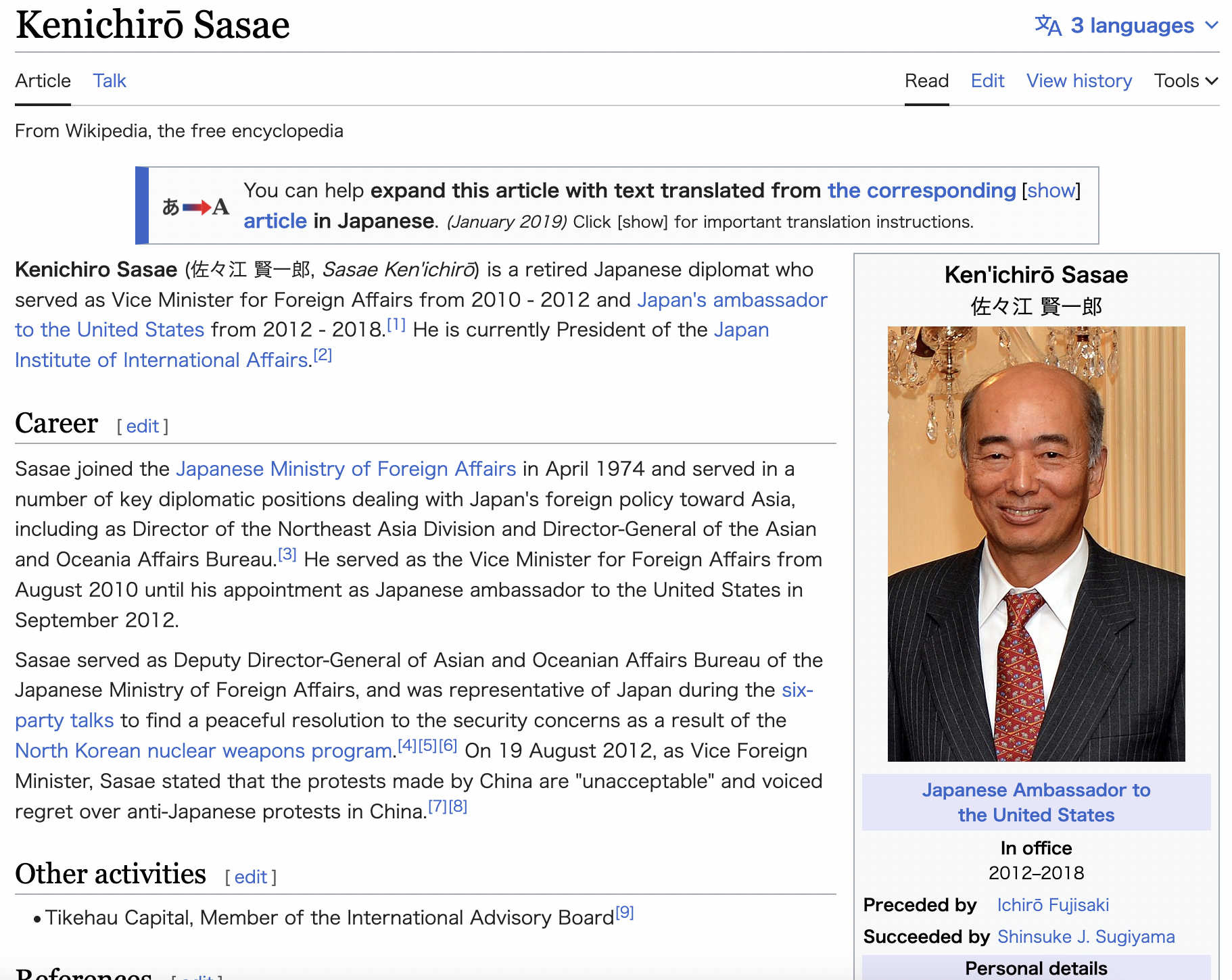Click the Other activities heading
Viewport: 1232px width, 980px height.
[110, 874]
